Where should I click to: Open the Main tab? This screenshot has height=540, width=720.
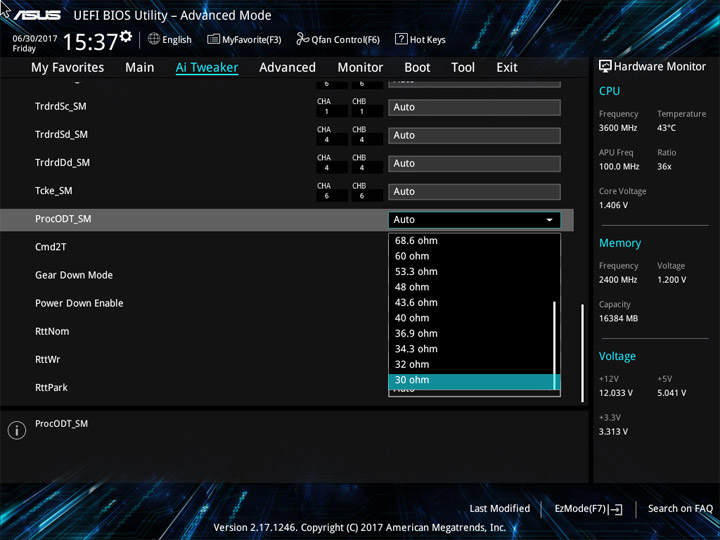(140, 68)
